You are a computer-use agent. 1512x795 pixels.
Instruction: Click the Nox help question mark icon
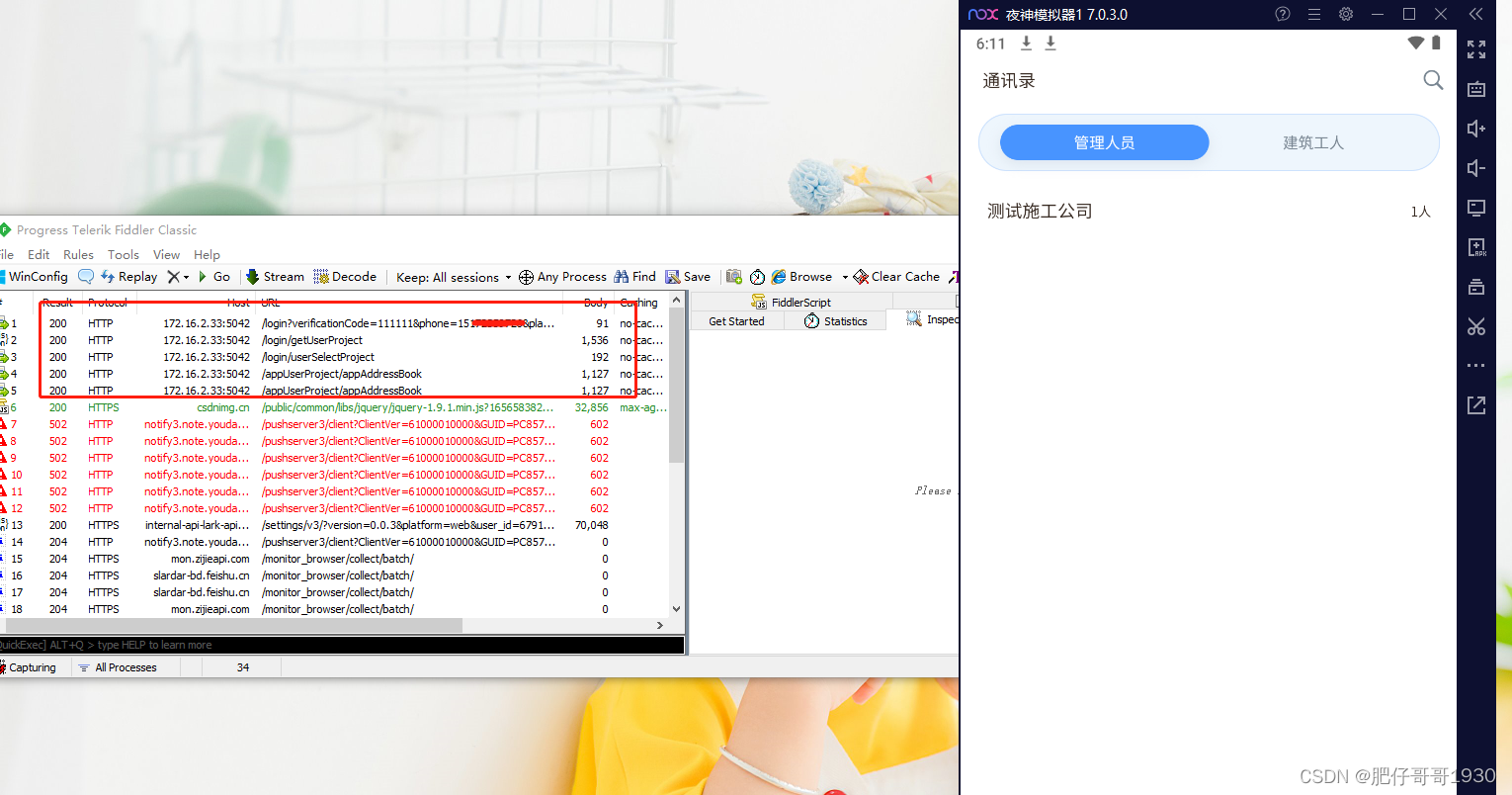[1283, 14]
